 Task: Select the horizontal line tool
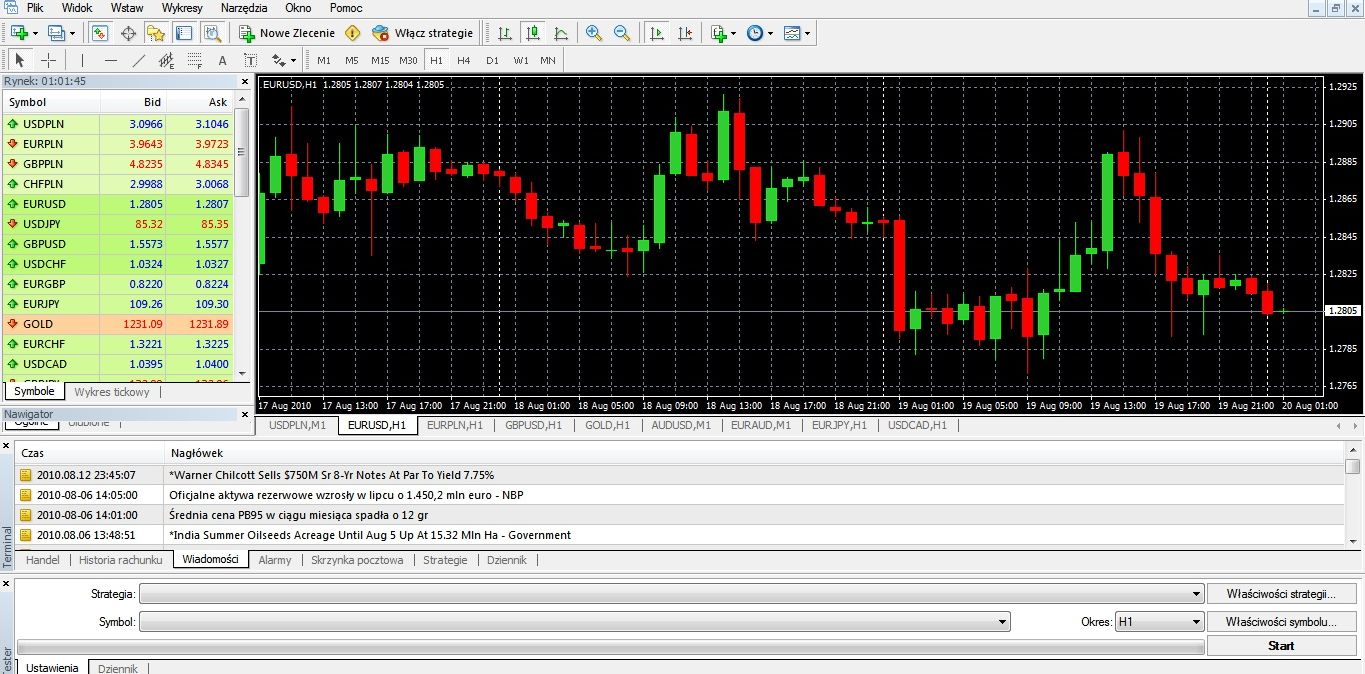point(110,60)
